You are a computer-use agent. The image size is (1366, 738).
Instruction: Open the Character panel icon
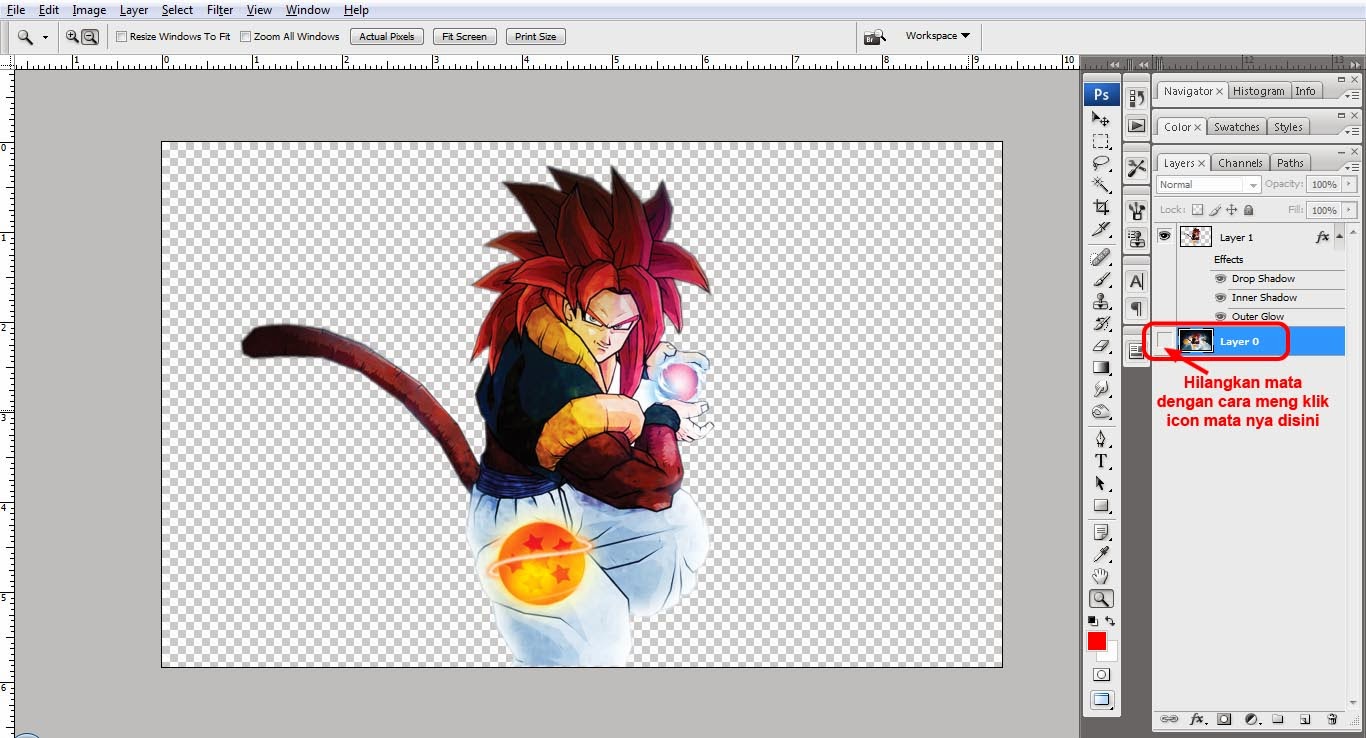pyautogui.click(x=1136, y=282)
